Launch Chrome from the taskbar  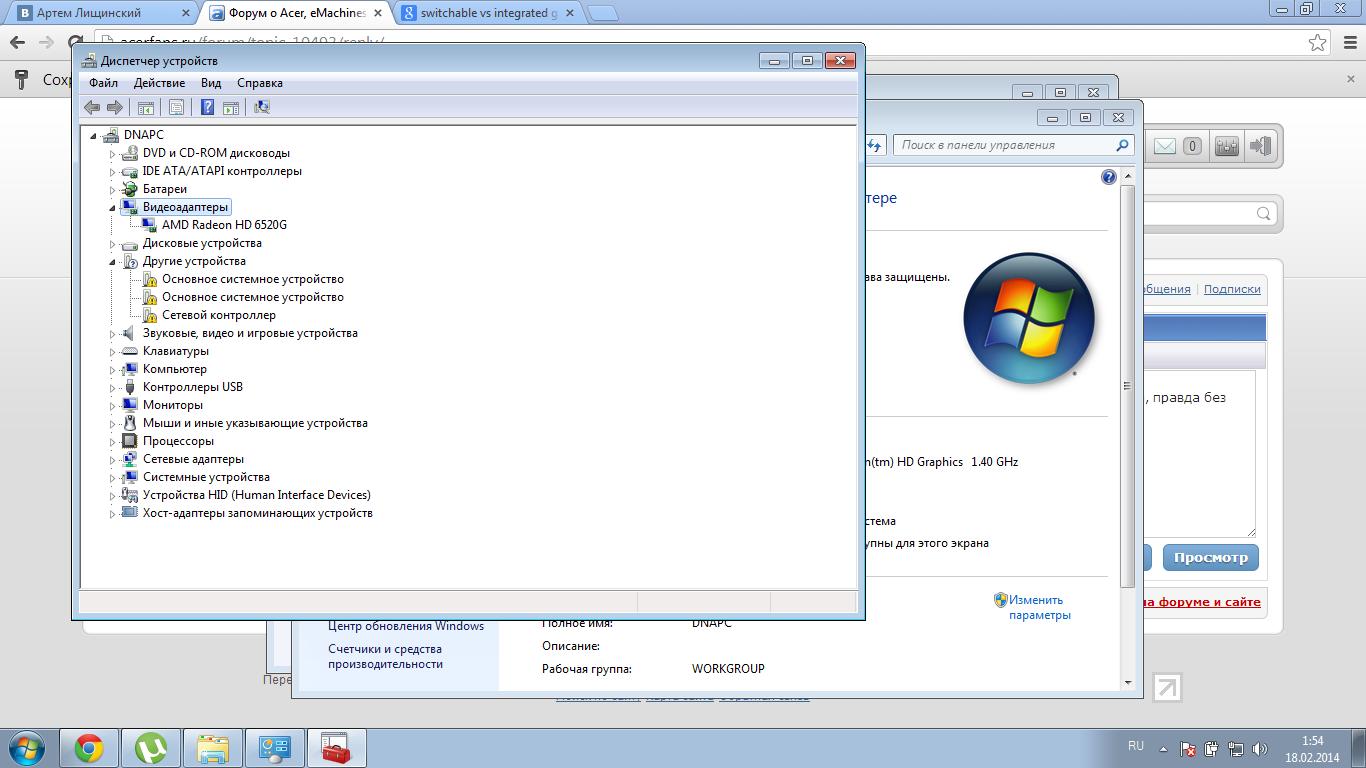click(89, 748)
